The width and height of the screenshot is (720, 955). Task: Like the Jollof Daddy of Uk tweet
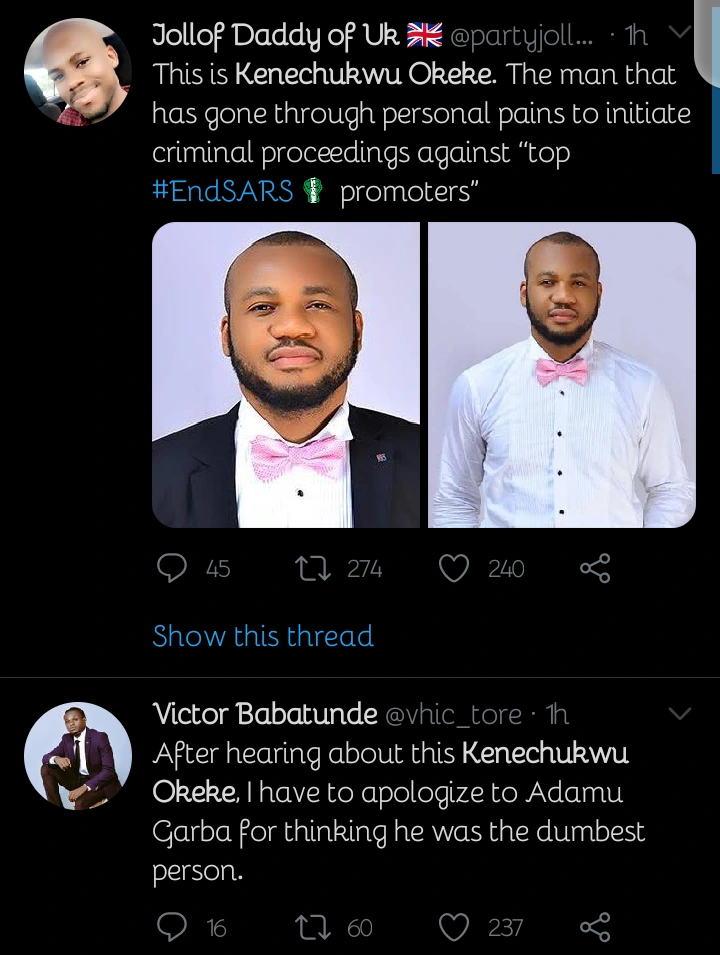(x=455, y=569)
